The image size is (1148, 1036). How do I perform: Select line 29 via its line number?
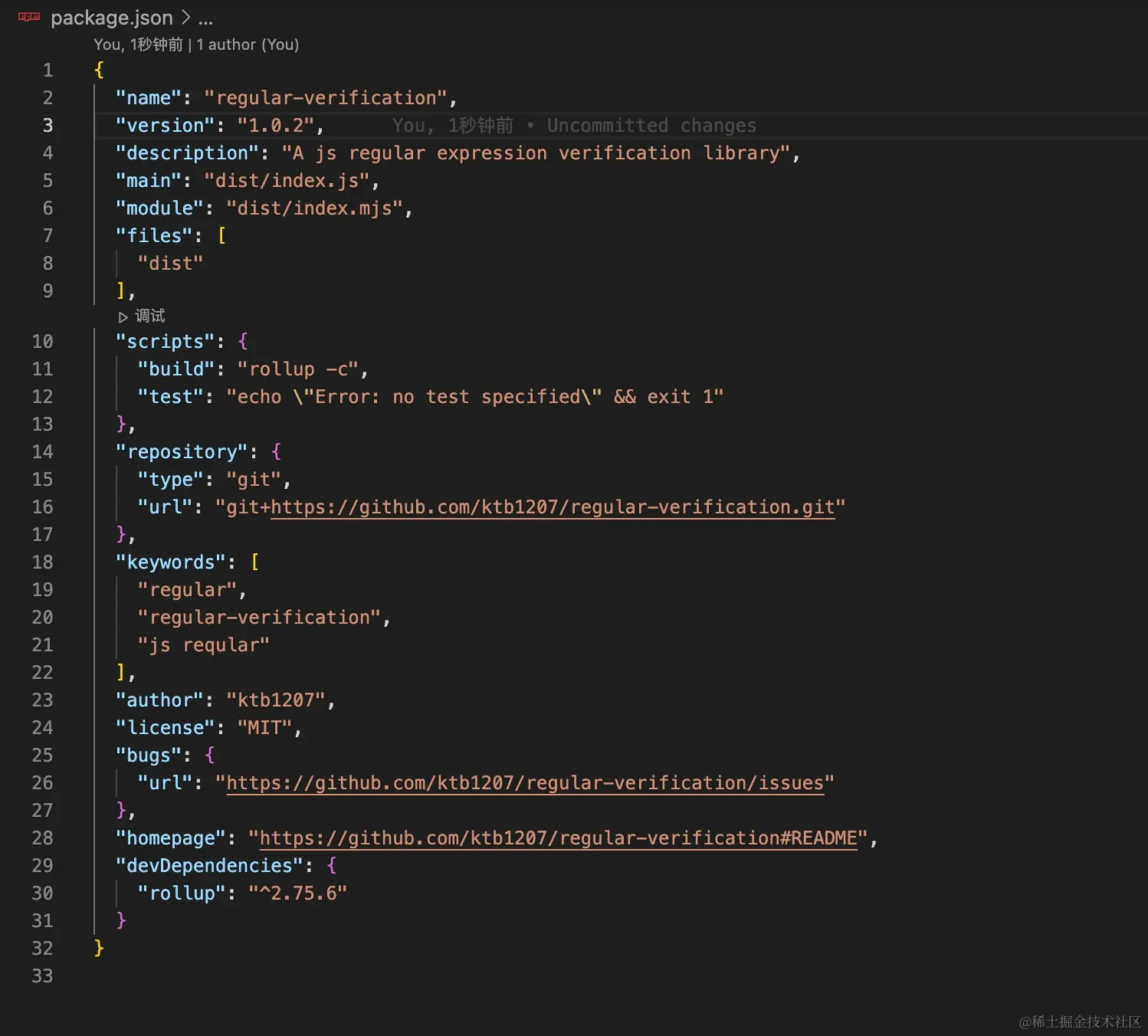pyautogui.click(x=42, y=866)
